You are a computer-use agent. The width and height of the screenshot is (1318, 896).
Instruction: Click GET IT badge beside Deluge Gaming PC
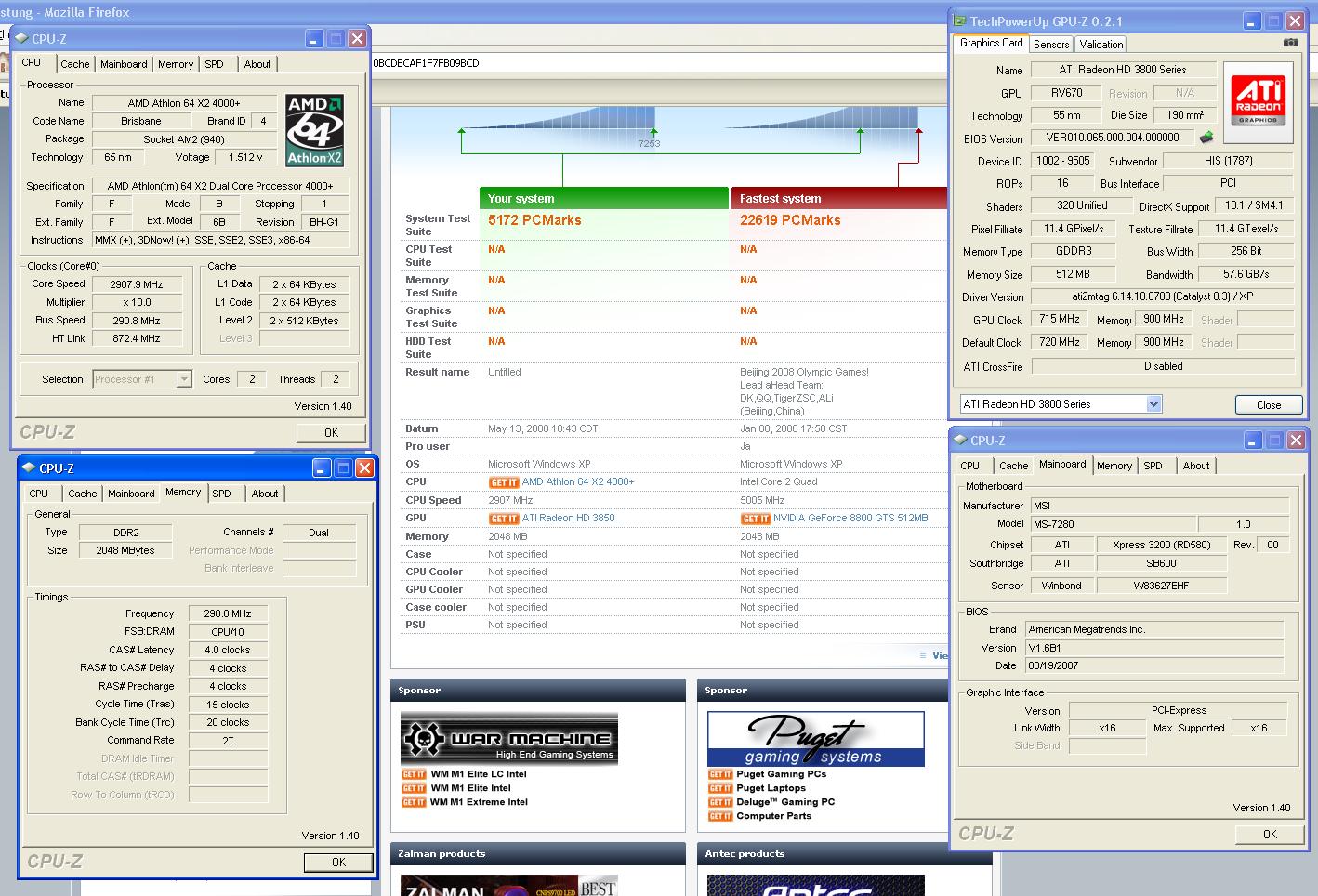pos(720,802)
